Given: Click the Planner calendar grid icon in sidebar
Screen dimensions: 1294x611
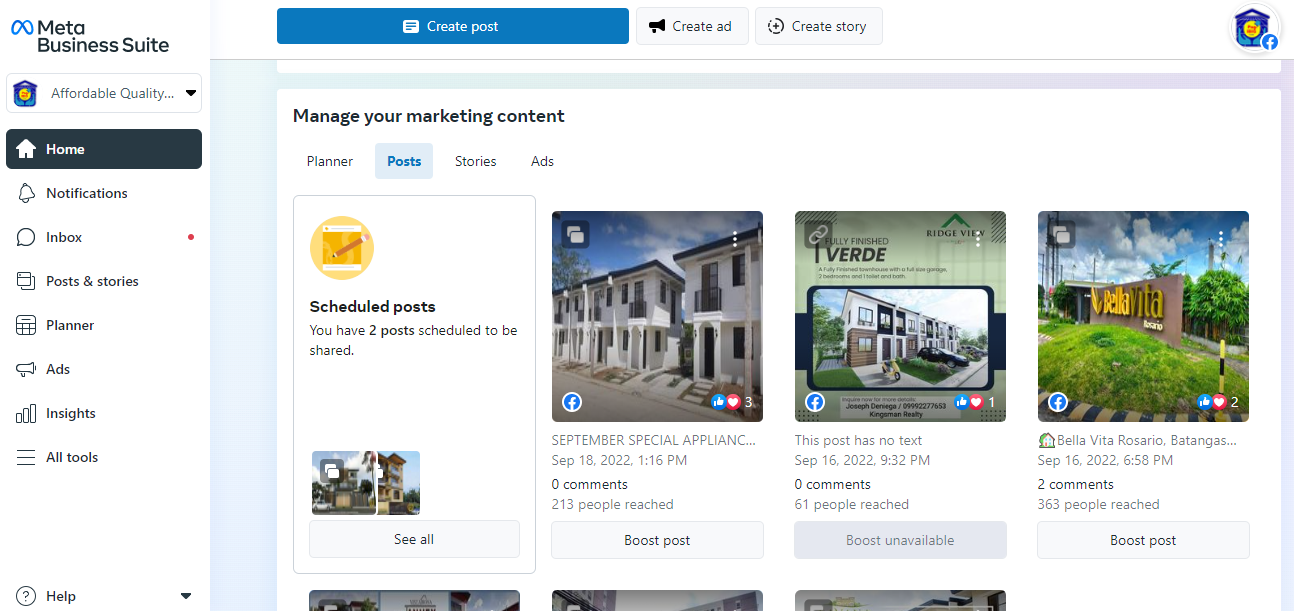Looking at the screenshot, I should [x=27, y=325].
